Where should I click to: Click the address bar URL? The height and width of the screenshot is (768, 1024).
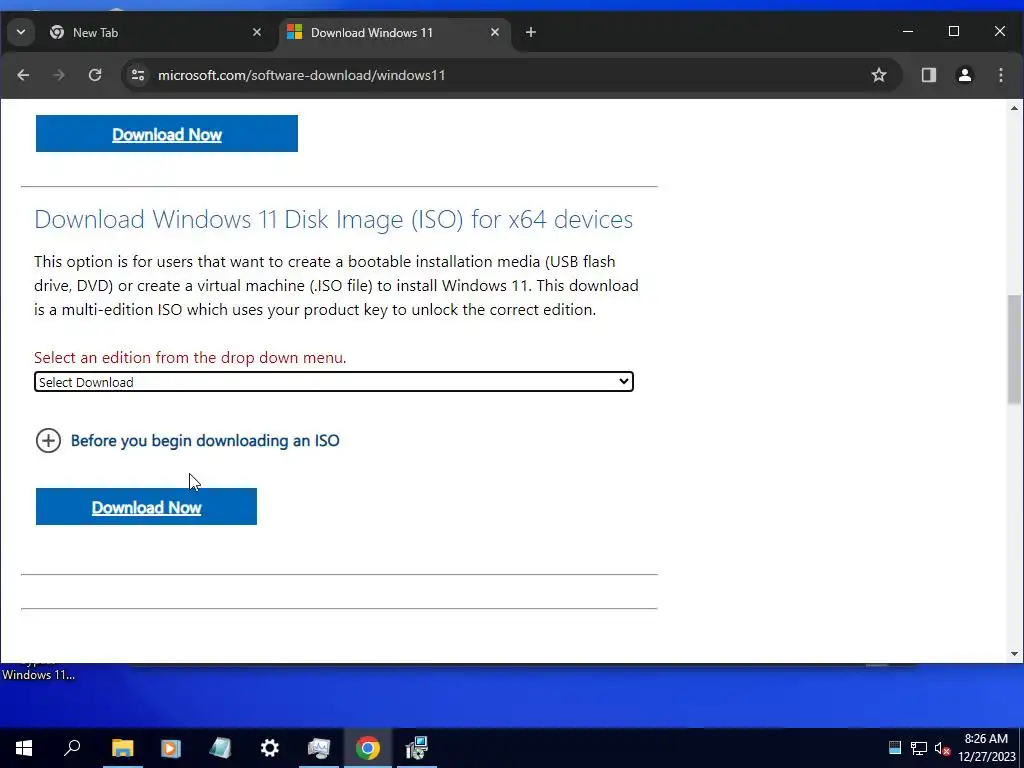302,75
